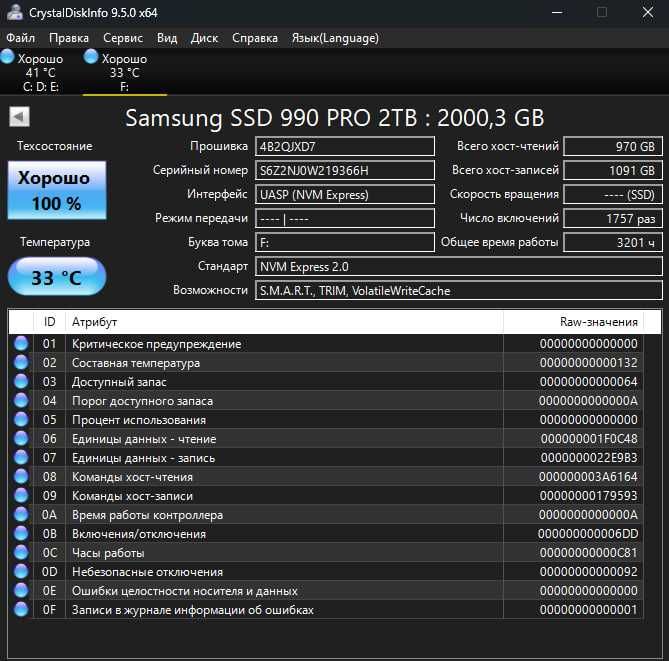Click the Хорошо 100 % health status button
Viewport: 669px width, 661px height.
(57, 190)
